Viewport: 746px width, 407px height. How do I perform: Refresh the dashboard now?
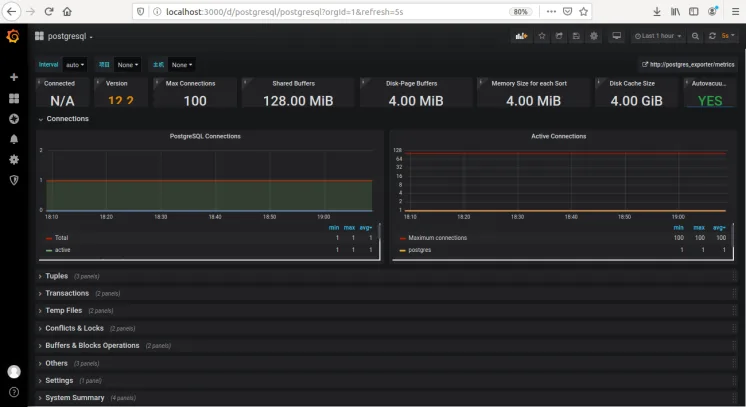[712, 36]
